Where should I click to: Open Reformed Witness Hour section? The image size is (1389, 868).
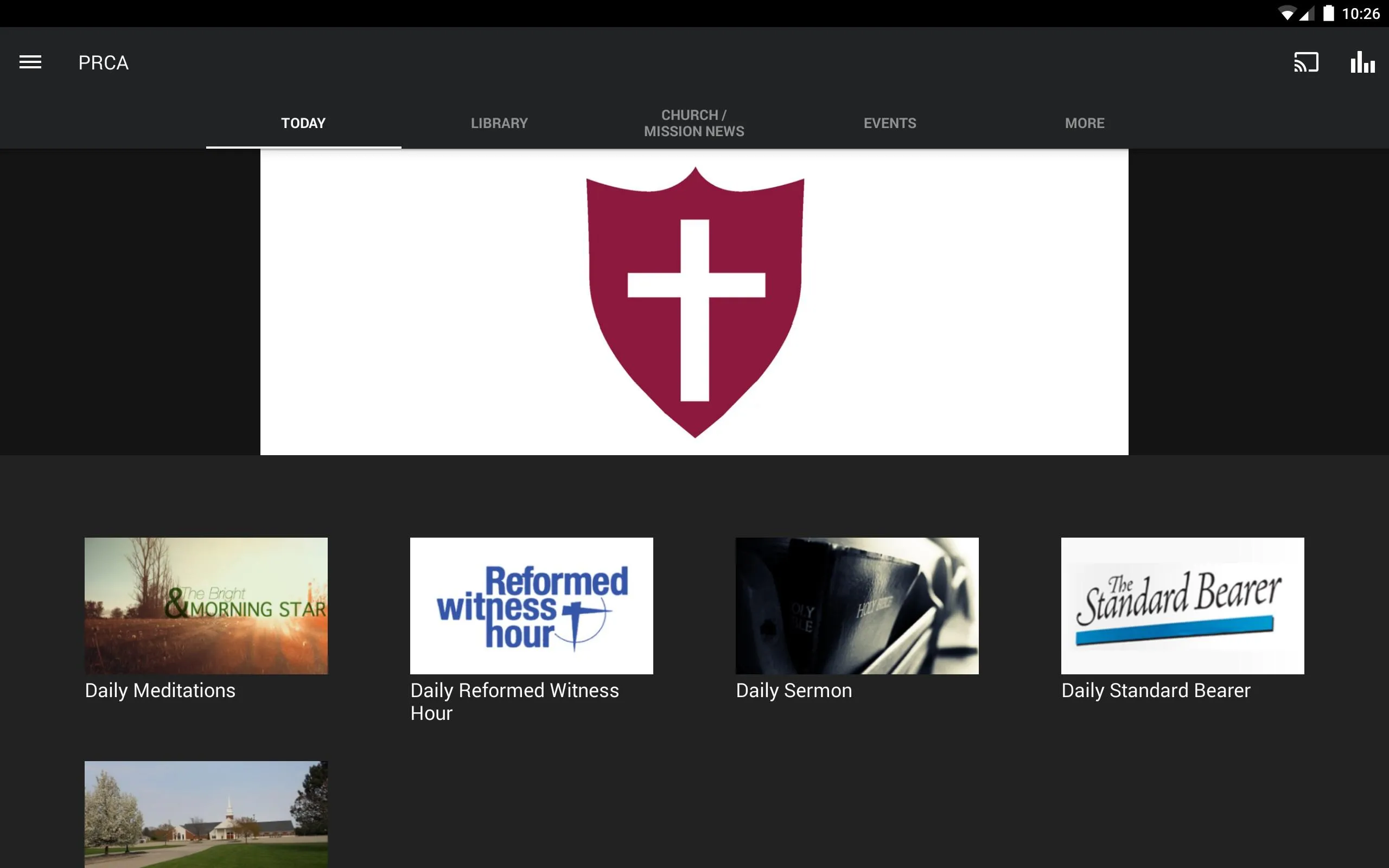point(530,605)
